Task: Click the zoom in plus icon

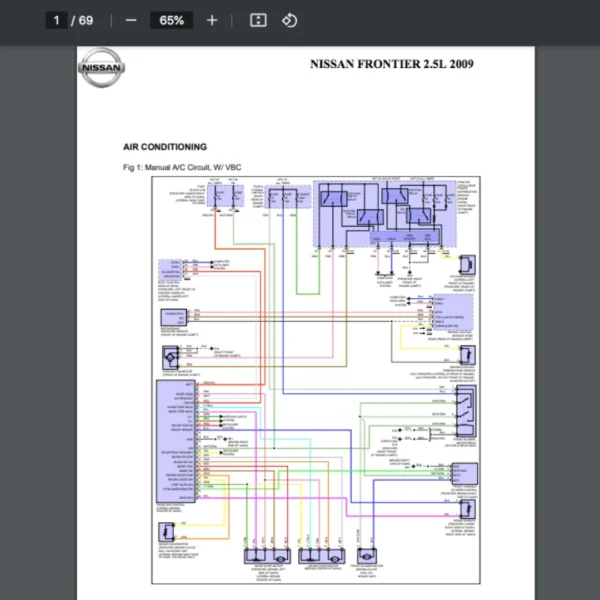Action: [211, 20]
